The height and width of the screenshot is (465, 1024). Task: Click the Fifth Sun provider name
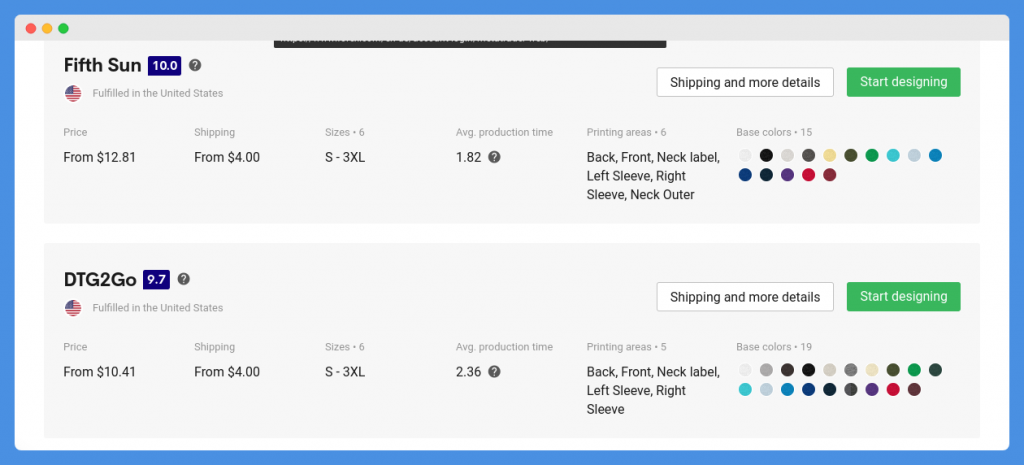[103, 65]
